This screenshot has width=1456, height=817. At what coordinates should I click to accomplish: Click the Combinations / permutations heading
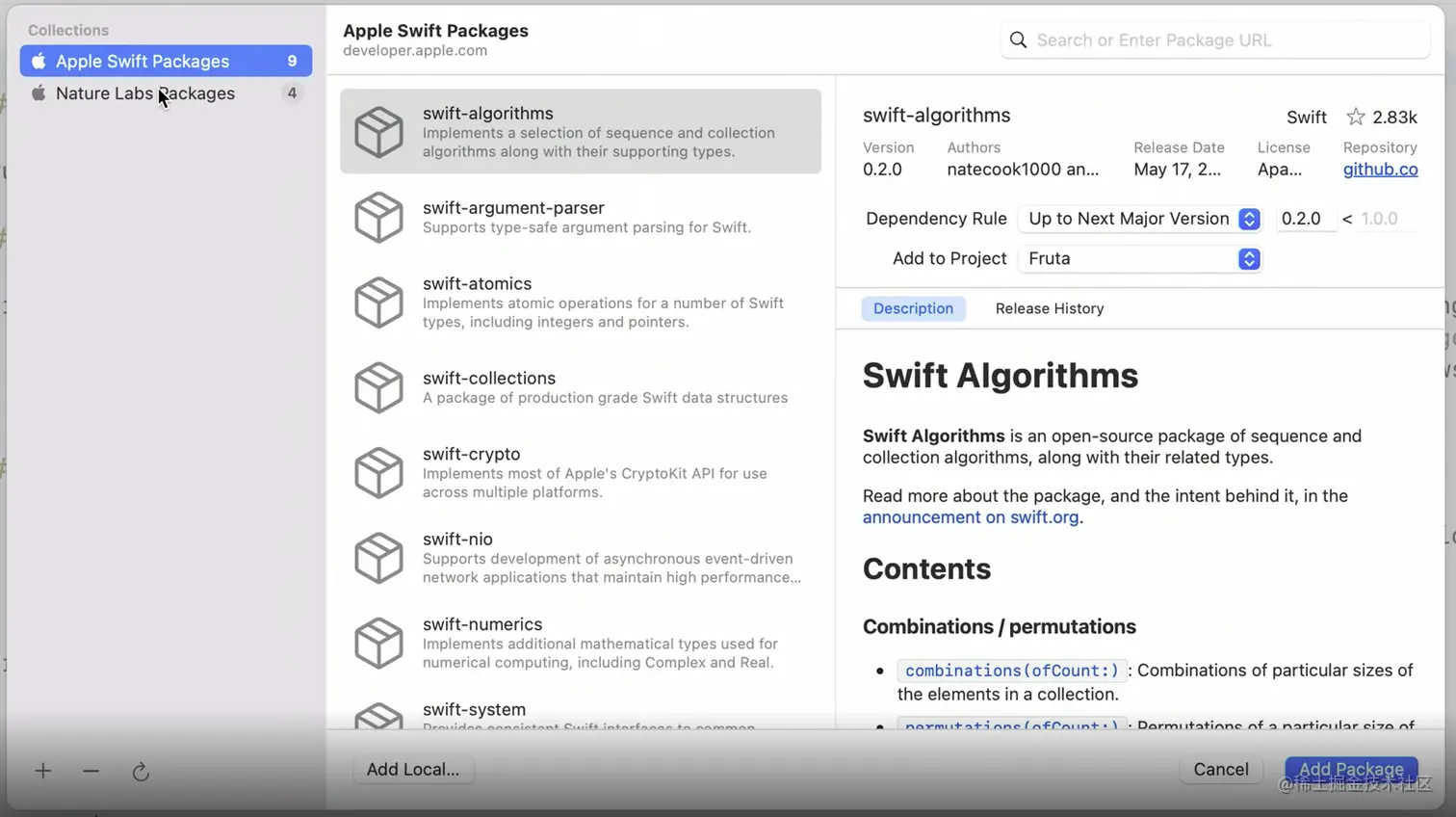coord(999,627)
